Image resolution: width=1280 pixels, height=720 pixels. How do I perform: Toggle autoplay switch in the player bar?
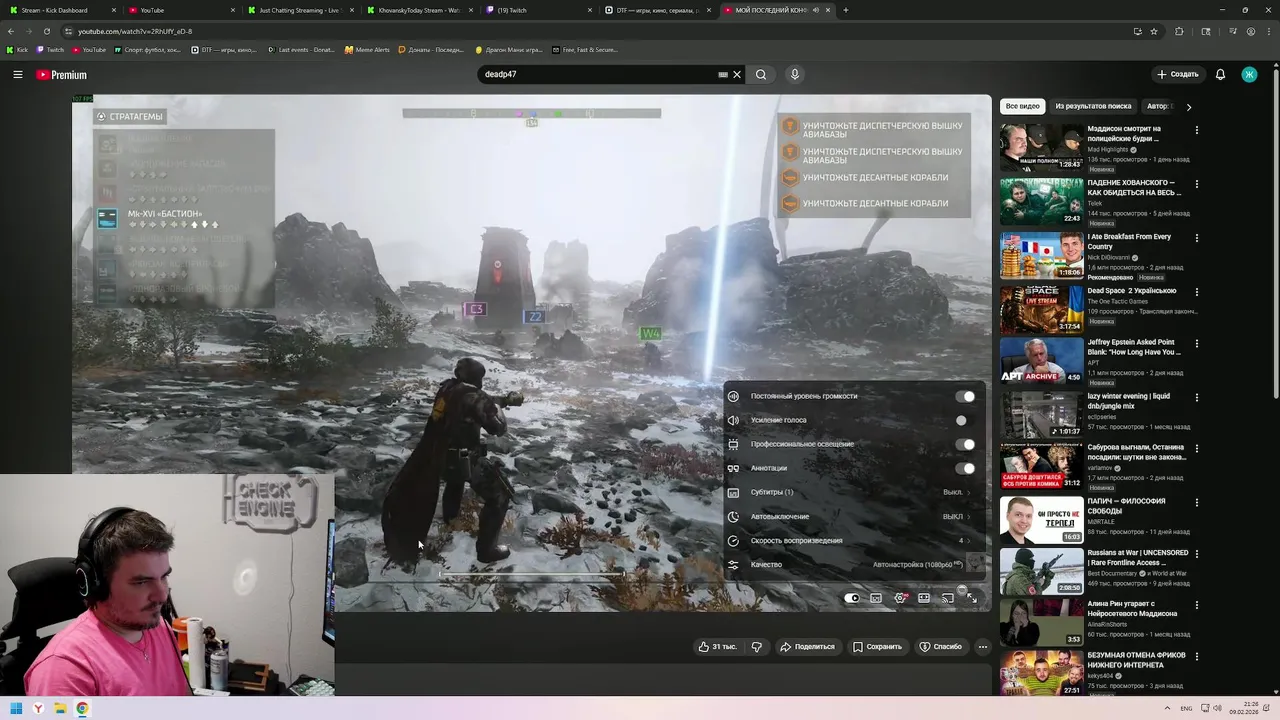[x=851, y=598]
